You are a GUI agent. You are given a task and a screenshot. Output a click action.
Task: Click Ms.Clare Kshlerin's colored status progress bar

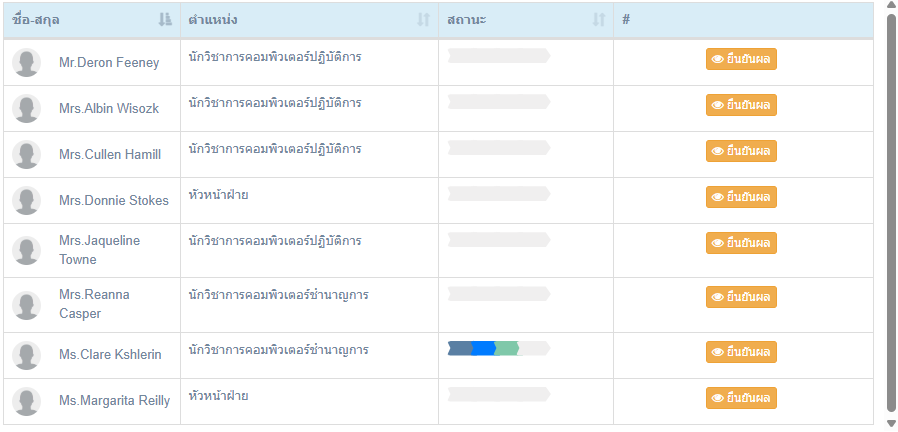499,348
